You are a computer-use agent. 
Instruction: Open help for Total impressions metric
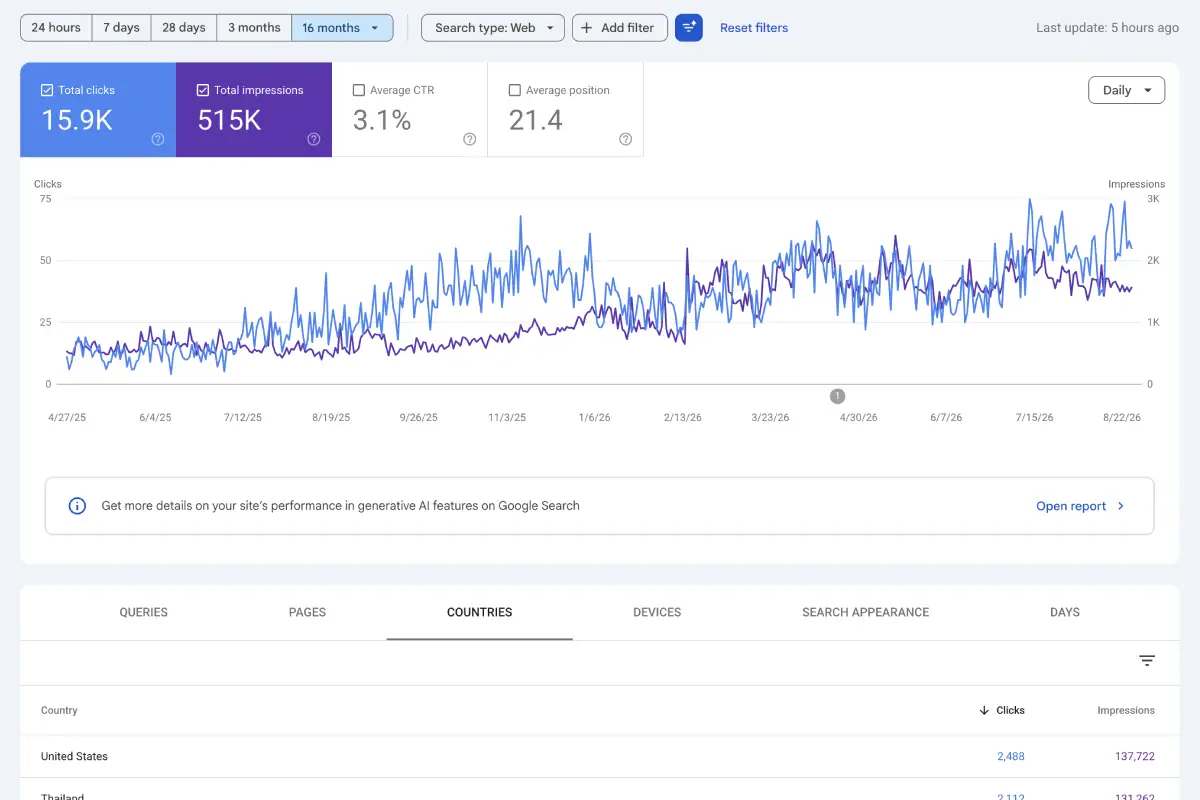314,139
